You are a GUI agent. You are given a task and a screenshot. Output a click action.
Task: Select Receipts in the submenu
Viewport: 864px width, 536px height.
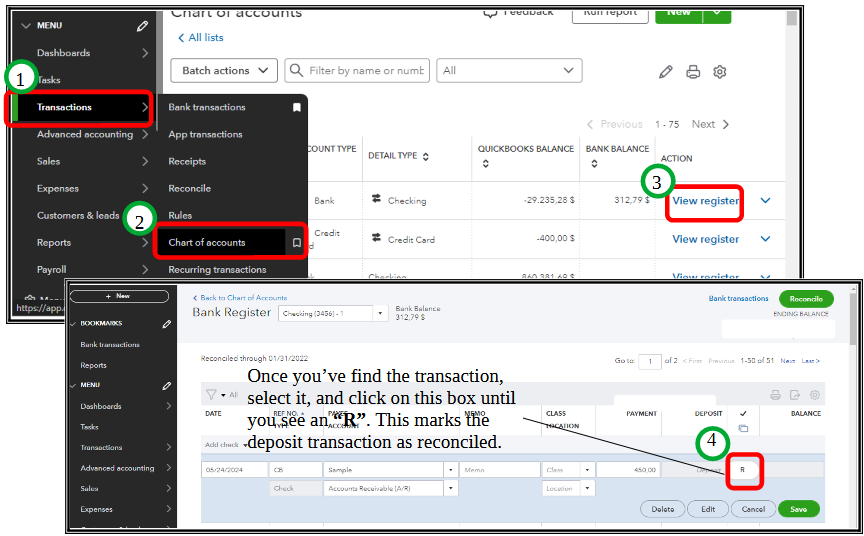pos(187,161)
